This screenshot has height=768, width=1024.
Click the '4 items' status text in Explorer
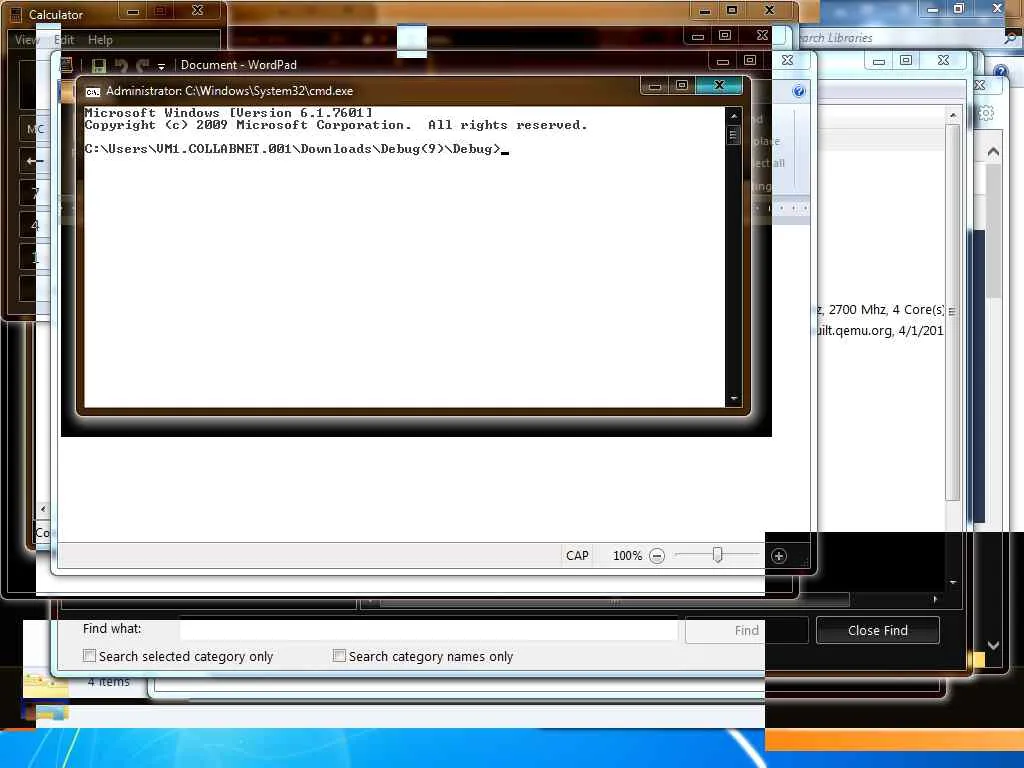(x=108, y=682)
